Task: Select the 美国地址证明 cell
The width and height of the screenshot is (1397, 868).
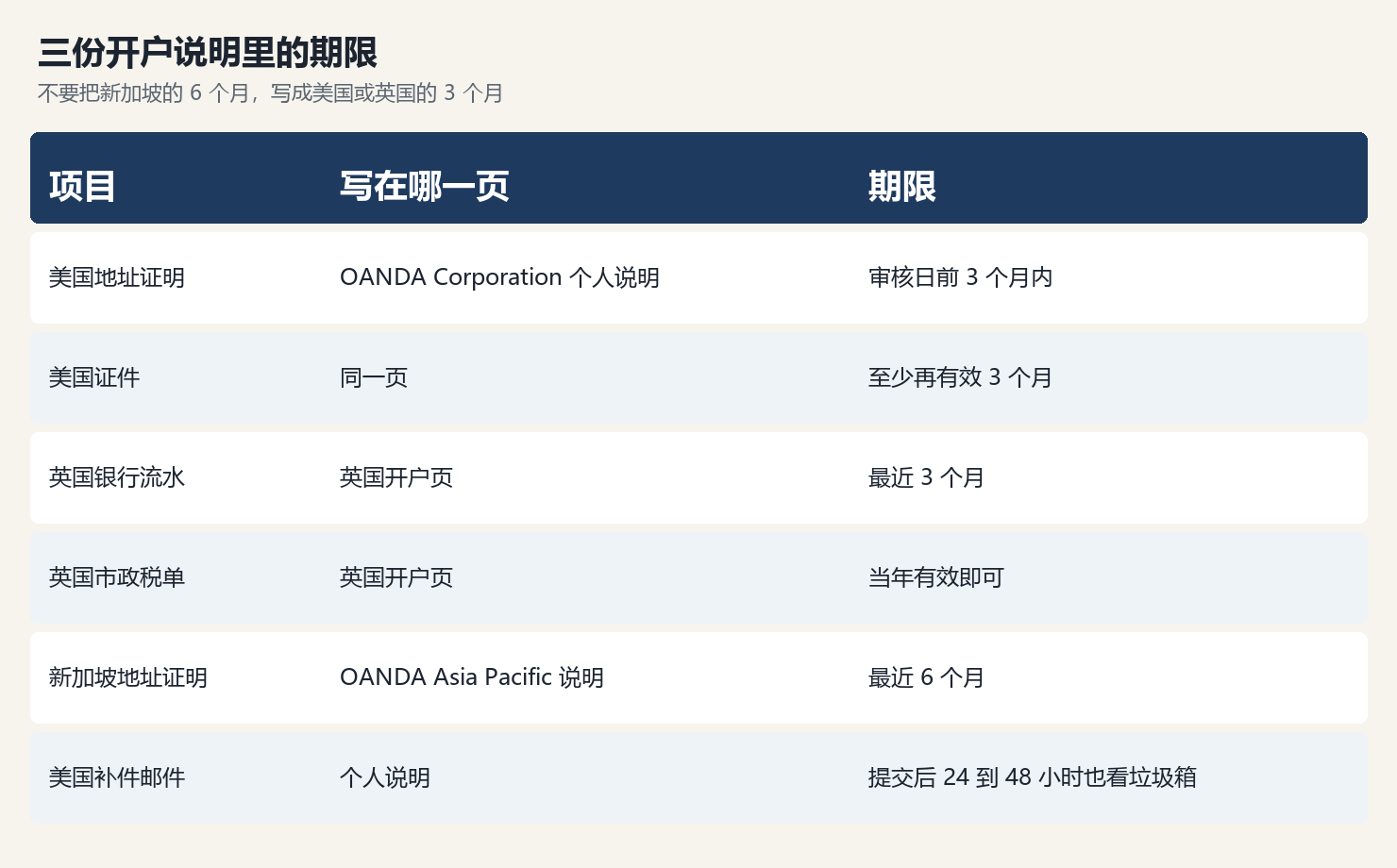Action: pyautogui.click(x=117, y=277)
